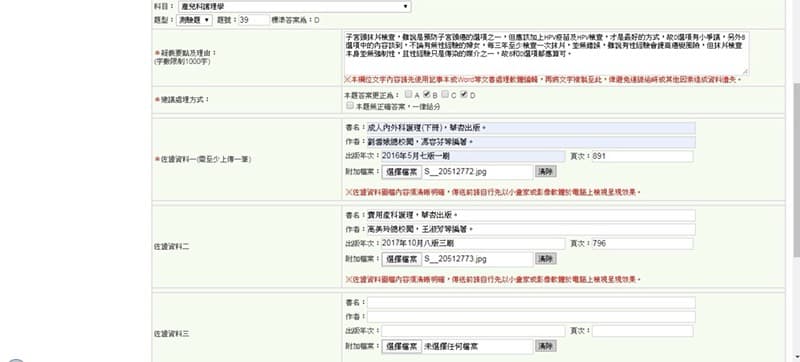Image resolution: width=800 pixels, height=362 pixels.
Task: Edit the 題號 field containing 39
Action: 254,20
